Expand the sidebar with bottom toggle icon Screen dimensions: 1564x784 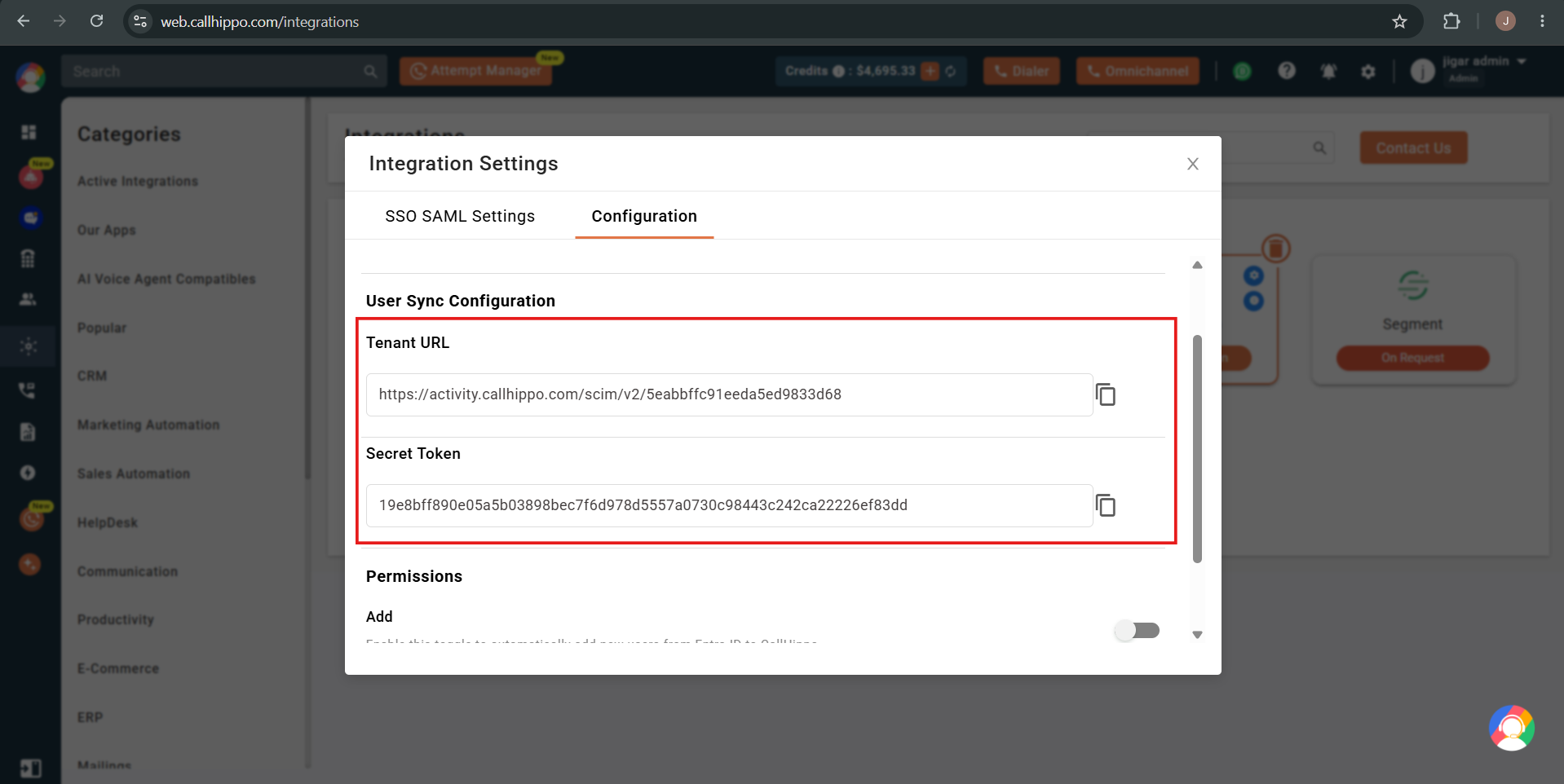31,768
